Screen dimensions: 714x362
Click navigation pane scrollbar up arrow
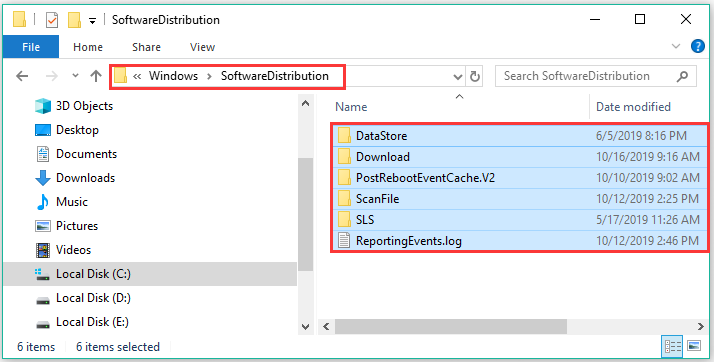(x=306, y=103)
